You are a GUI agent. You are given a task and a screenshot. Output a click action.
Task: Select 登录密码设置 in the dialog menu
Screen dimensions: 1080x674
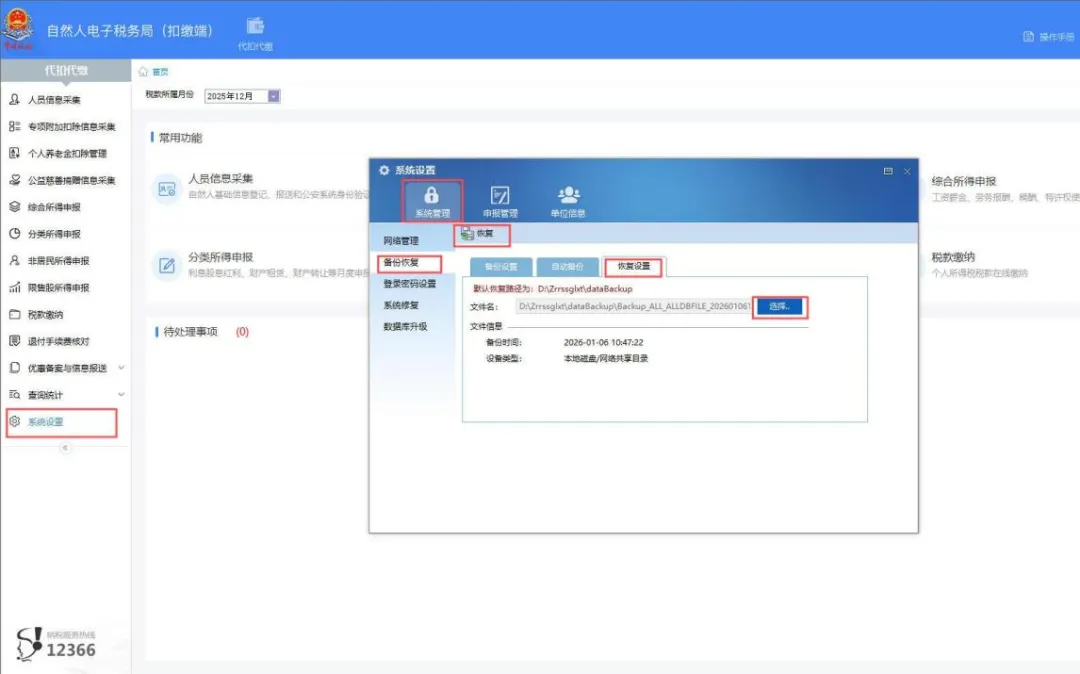pos(410,284)
